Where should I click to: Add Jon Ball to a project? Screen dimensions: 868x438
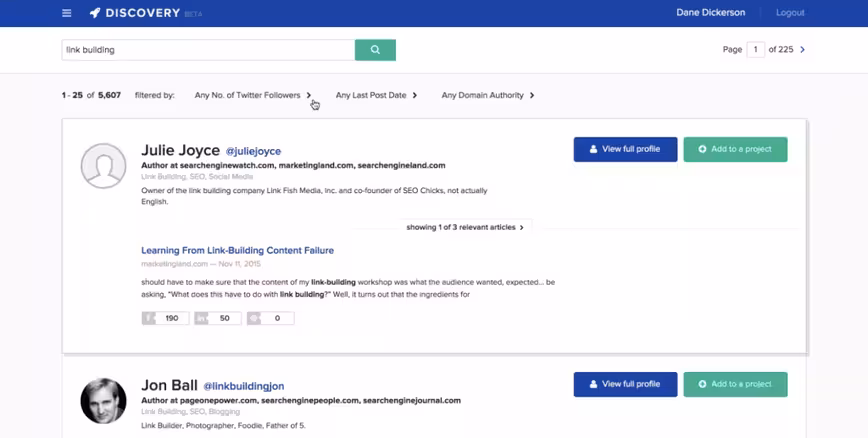click(735, 384)
